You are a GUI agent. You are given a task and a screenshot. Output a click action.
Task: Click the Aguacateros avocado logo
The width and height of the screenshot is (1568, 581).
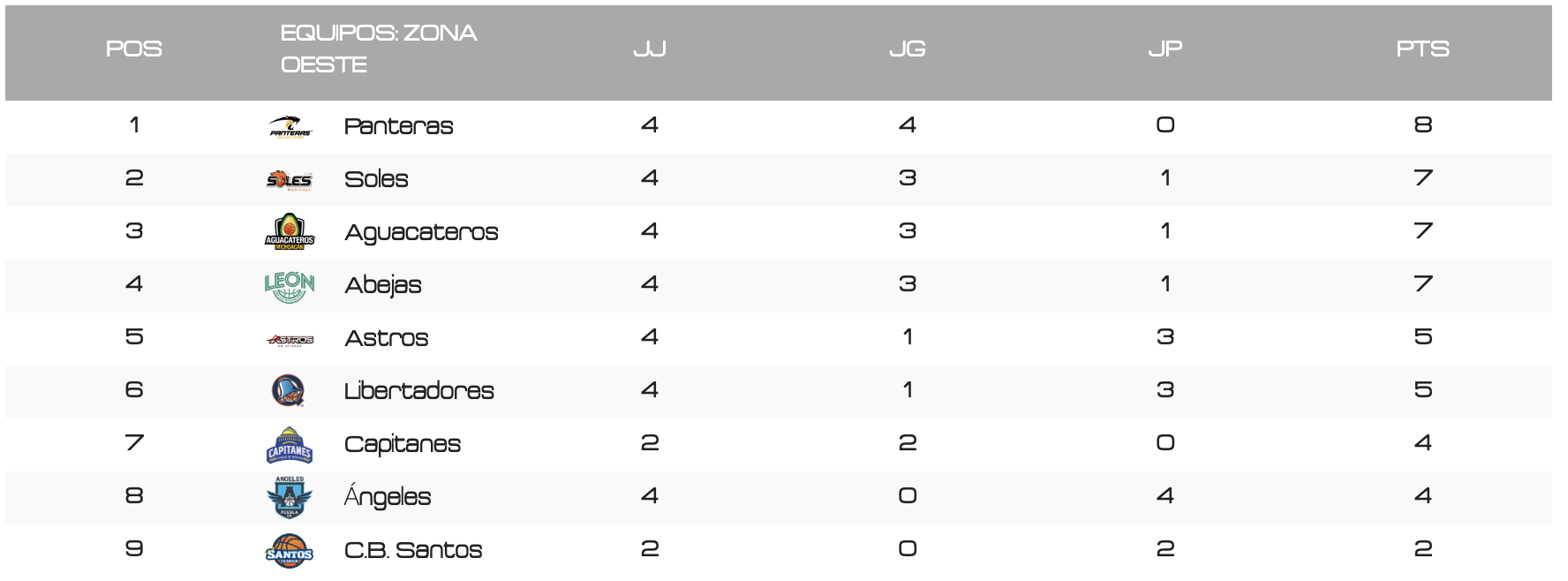click(290, 232)
